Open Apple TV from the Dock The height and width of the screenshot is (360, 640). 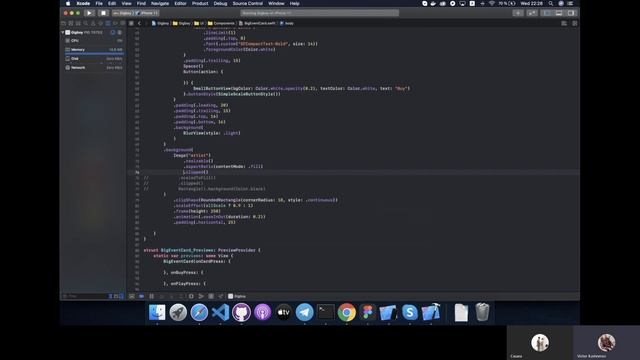coord(283,312)
